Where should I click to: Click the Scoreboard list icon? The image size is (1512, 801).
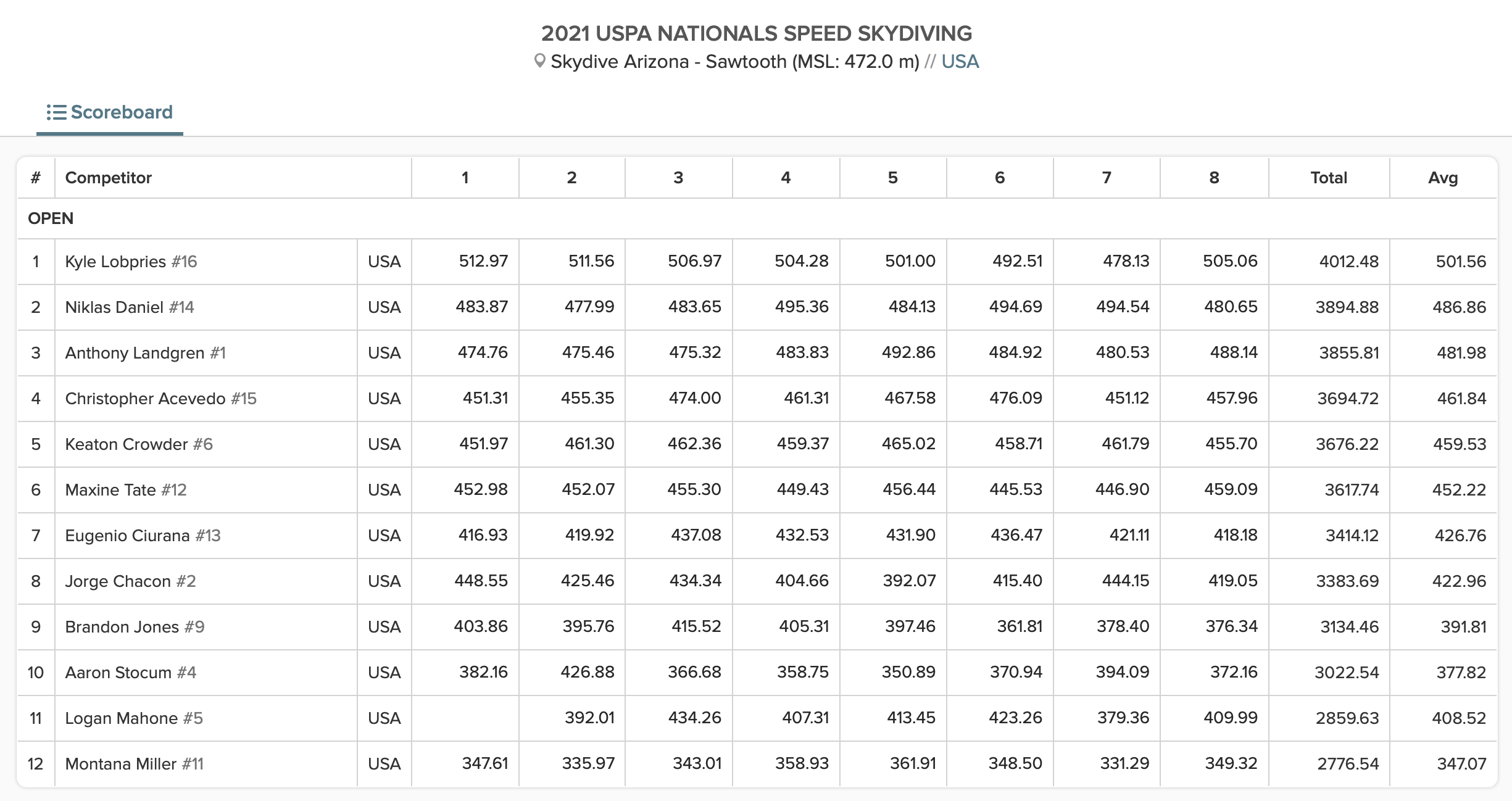click(56, 112)
